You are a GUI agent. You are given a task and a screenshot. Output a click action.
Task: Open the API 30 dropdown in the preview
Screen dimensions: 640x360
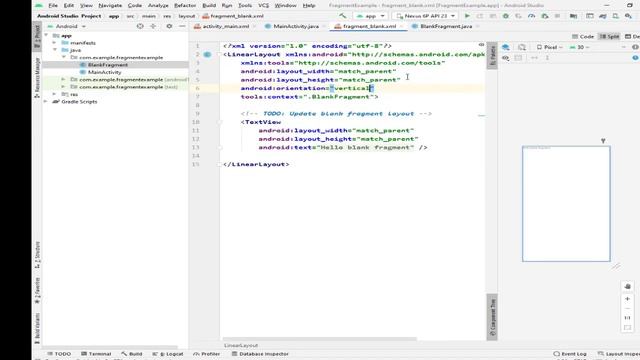click(580, 47)
